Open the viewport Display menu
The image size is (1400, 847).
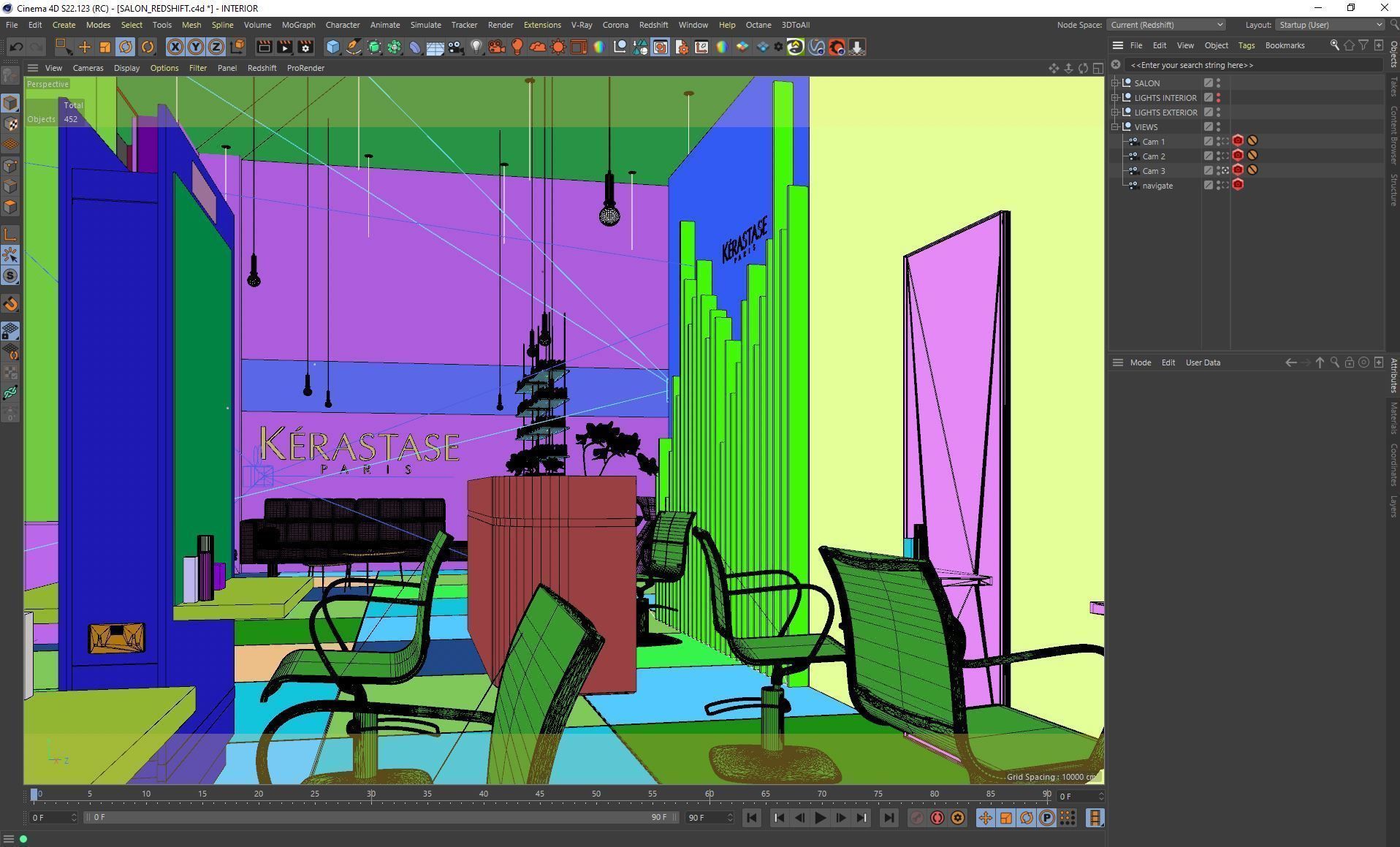(126, 68)
